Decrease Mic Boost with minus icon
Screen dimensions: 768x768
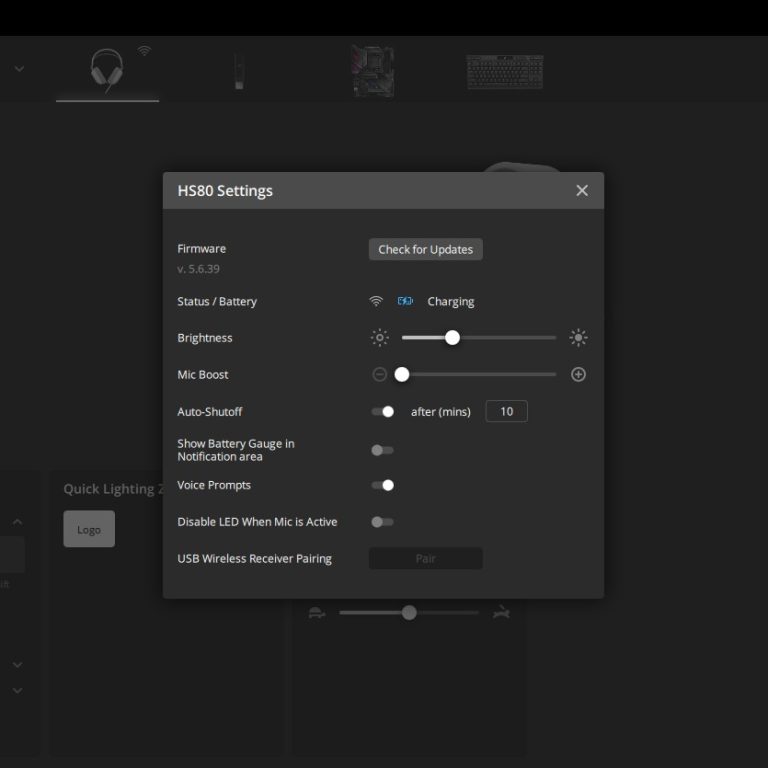379,375
